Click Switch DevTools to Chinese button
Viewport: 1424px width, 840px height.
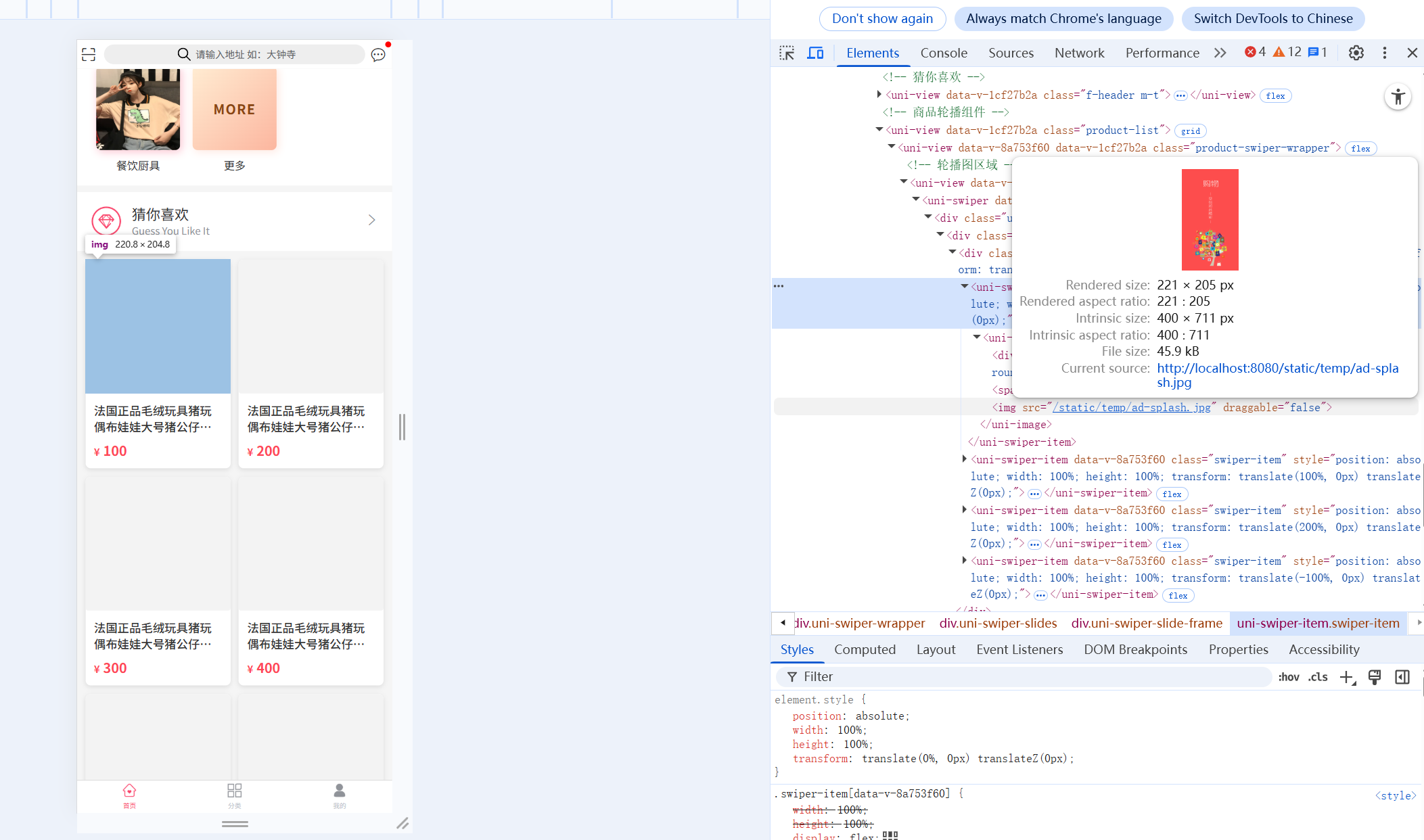point(1272,19)
